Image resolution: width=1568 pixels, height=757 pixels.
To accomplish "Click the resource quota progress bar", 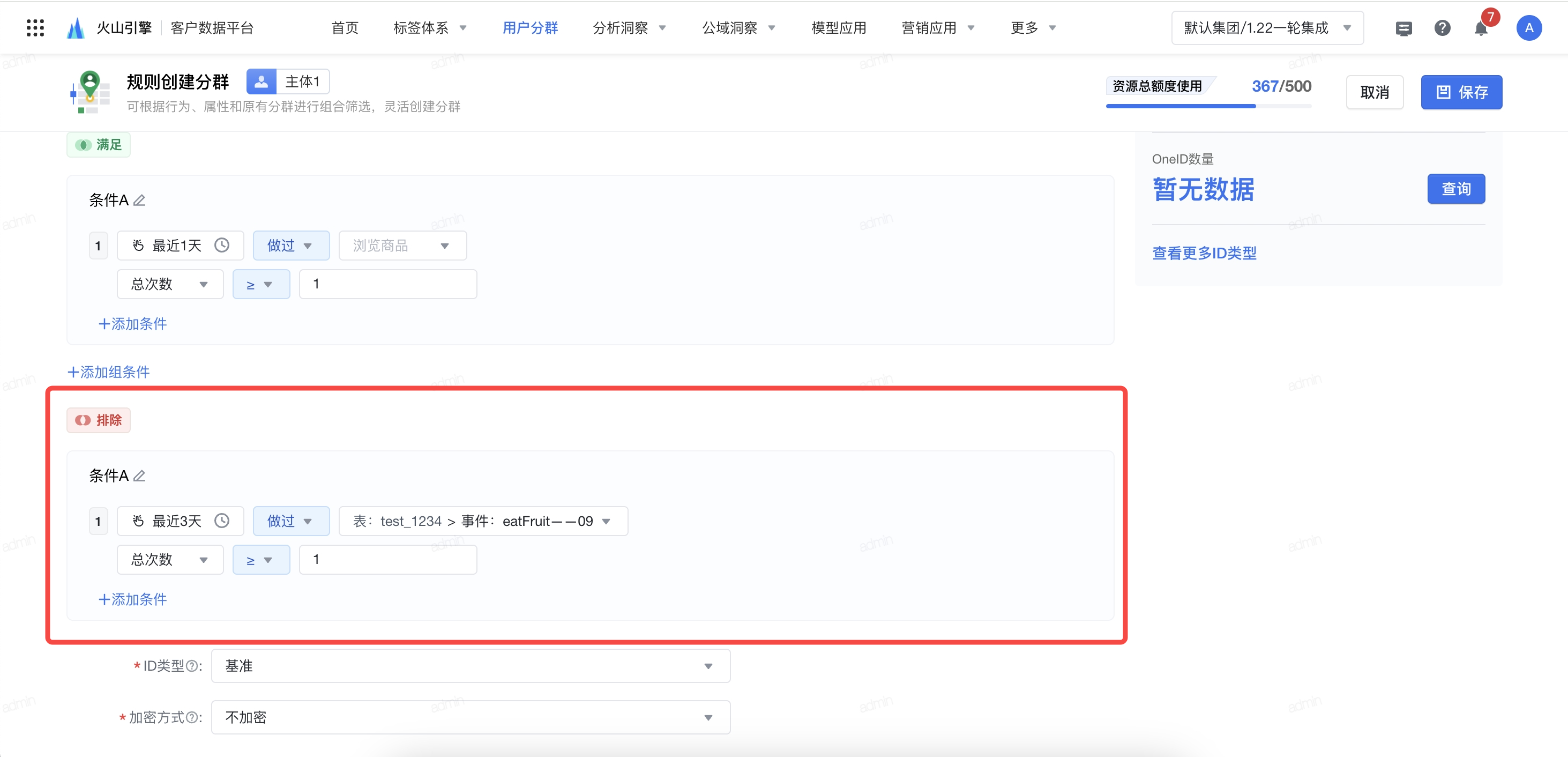I will 1208,106.
